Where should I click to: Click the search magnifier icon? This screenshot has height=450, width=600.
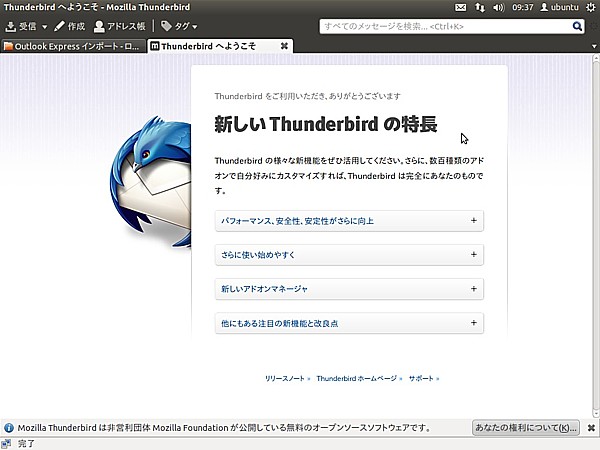[577, 26]
